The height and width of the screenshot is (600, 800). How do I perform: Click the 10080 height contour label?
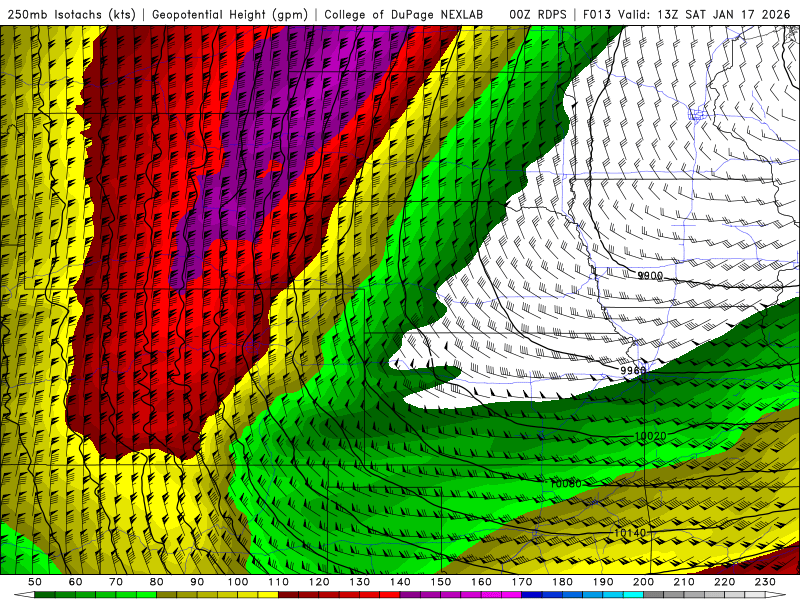click(x=565, y=483)
